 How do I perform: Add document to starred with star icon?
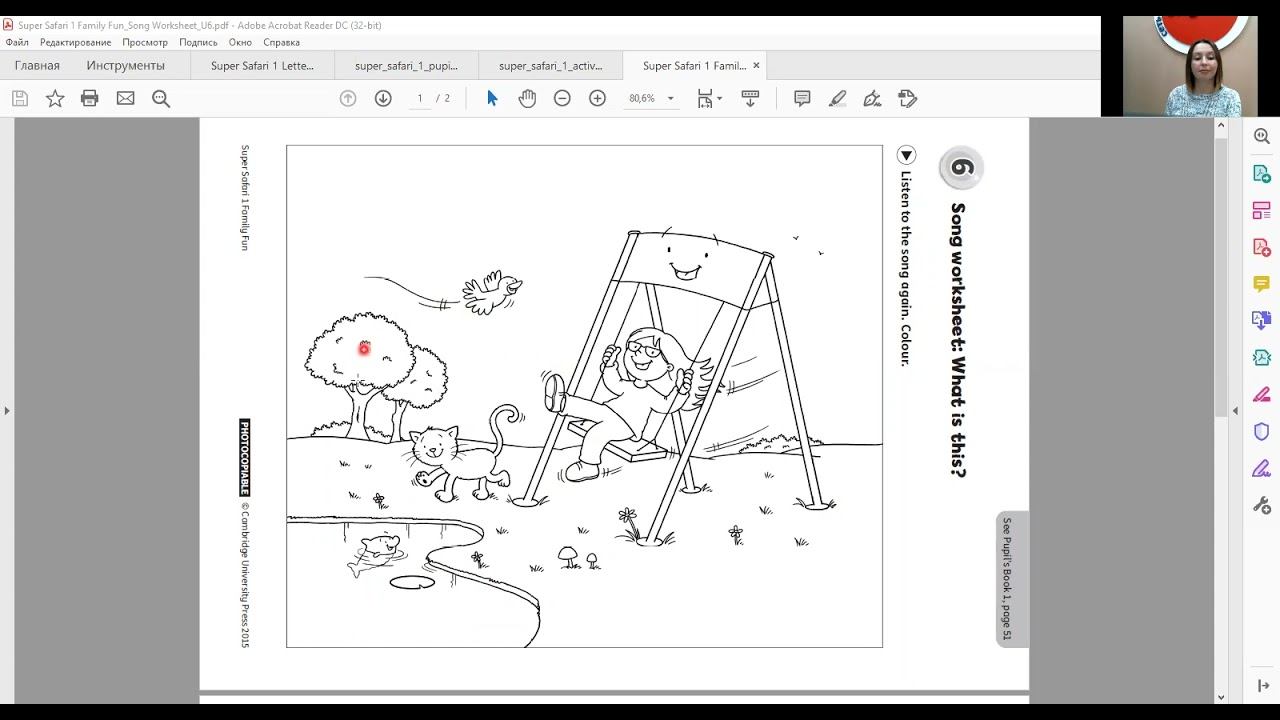(55, 98)
